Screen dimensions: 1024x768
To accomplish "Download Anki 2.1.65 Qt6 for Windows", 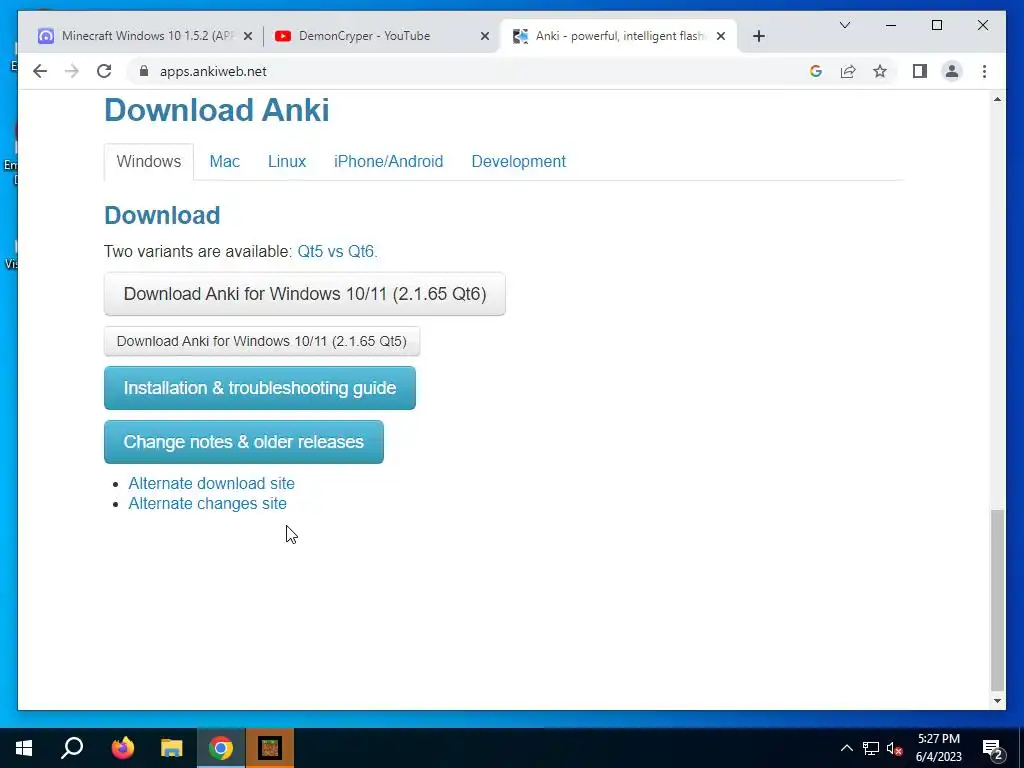I will coord(304,294).
